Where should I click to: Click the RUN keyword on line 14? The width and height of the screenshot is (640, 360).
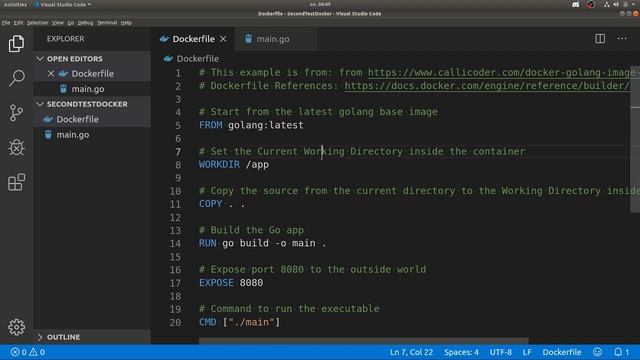click(207, 243)
